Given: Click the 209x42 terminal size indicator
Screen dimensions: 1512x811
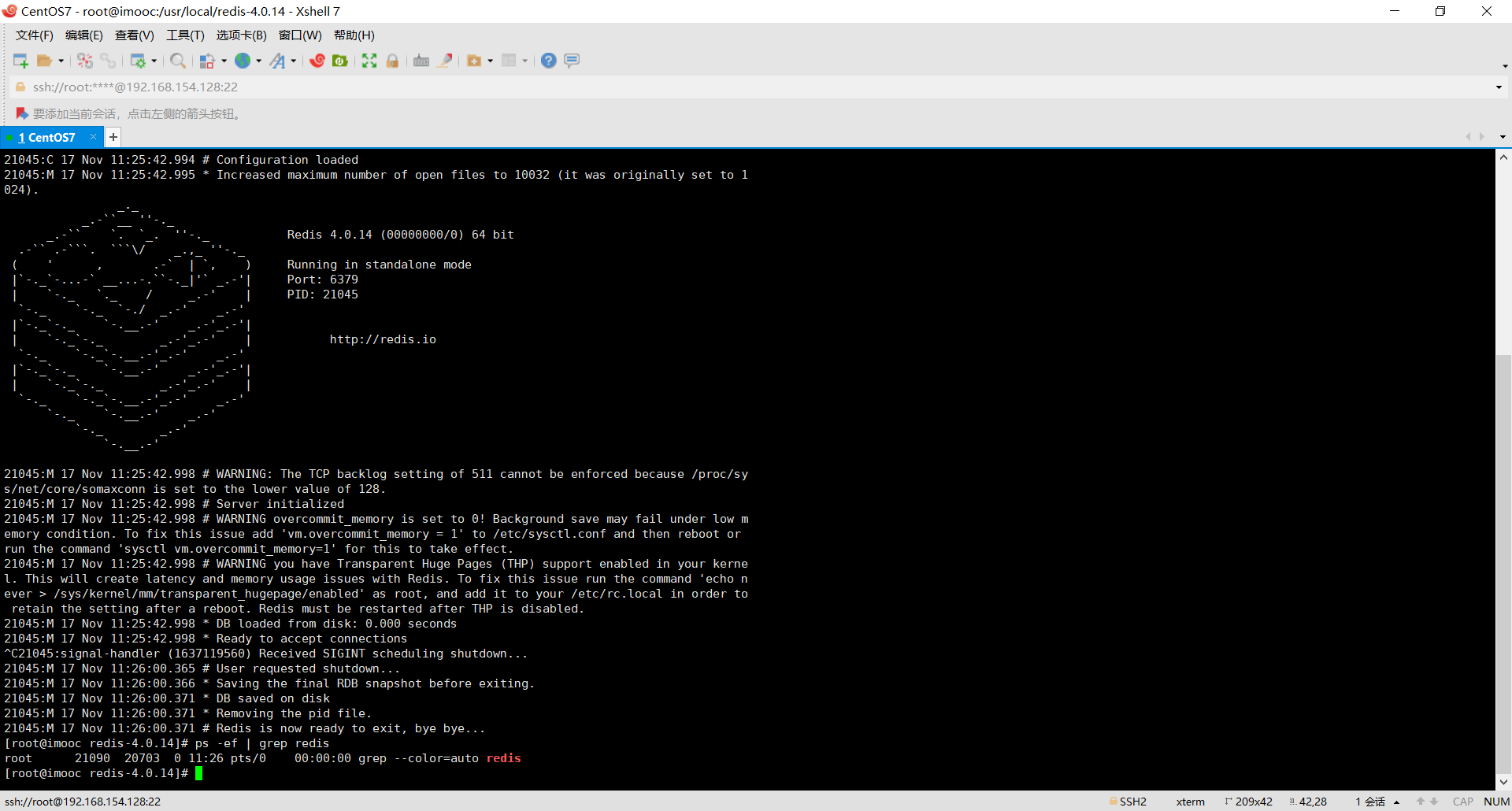Looking at the screenshot, I should (1249, 802).
